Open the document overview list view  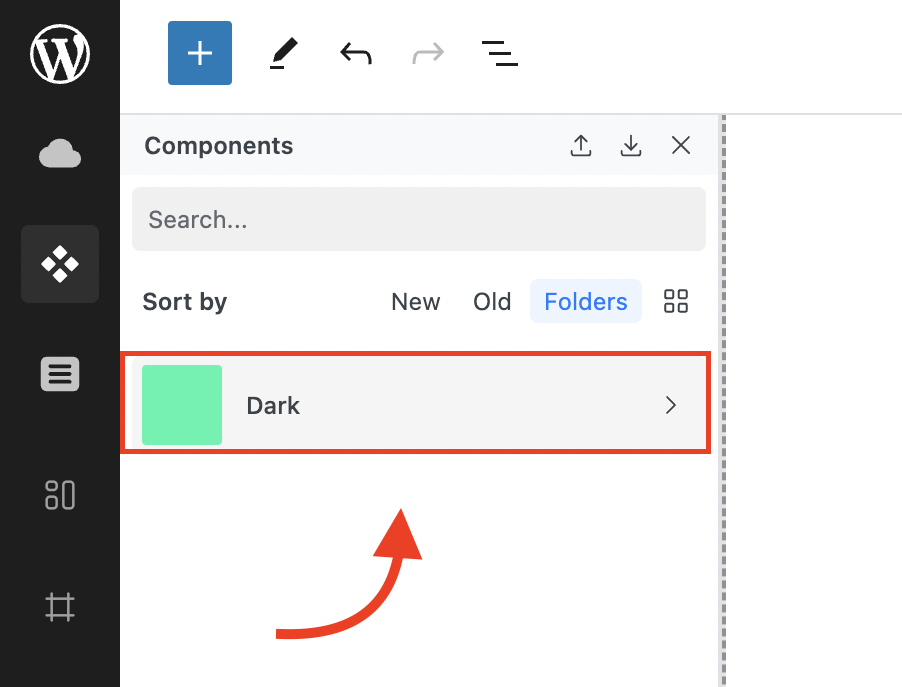tap(500, 53)
